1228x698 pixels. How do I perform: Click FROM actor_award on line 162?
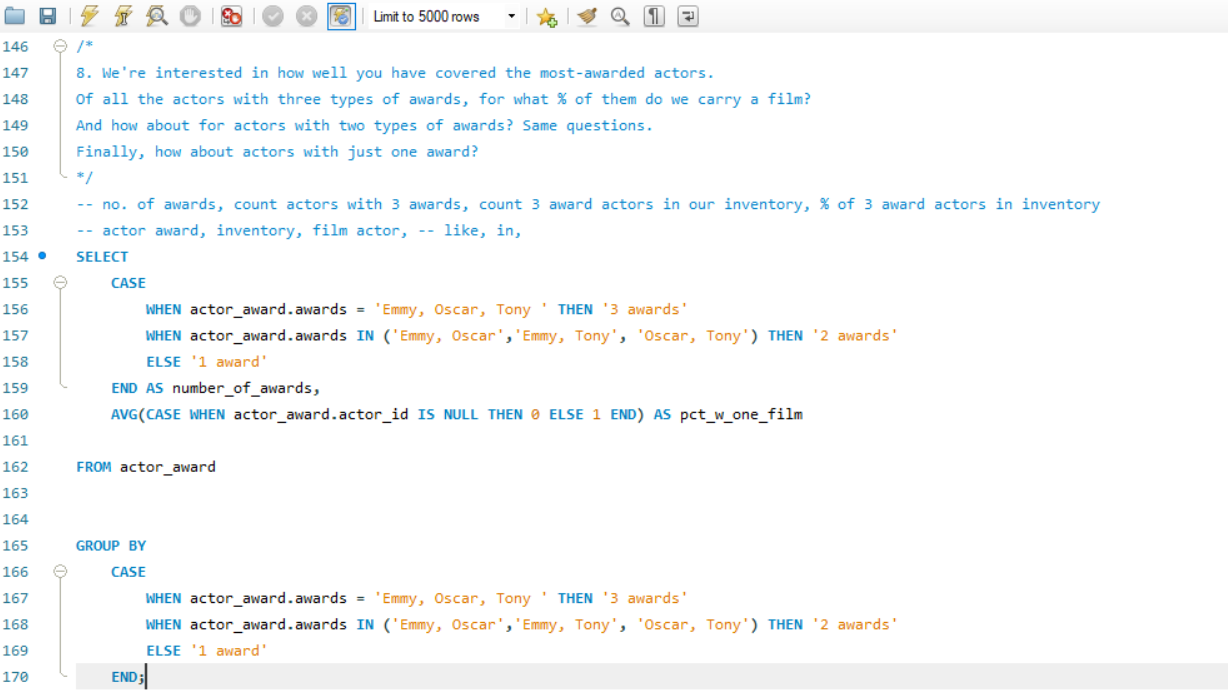146,467
